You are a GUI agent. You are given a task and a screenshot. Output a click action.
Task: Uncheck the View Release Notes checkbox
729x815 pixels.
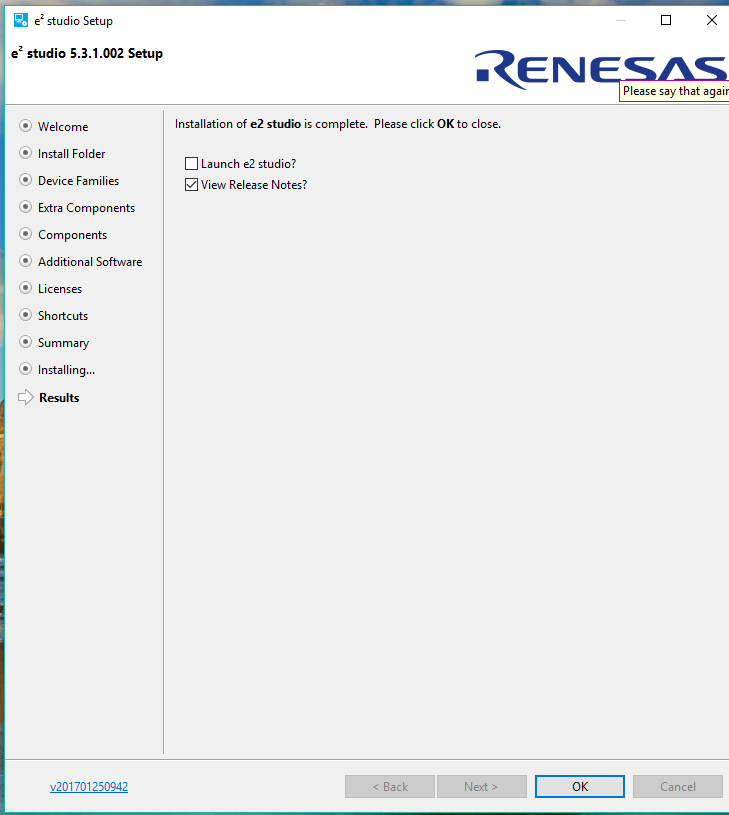(x=191, y=185)
